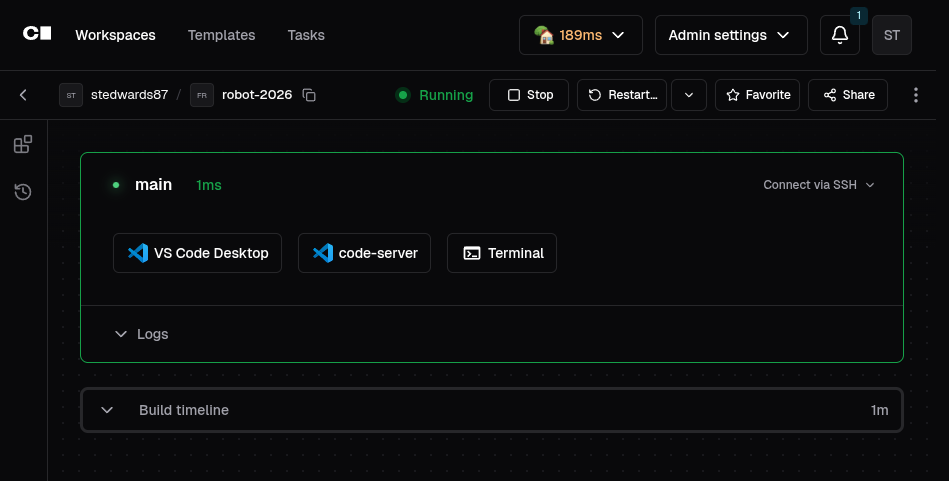Expand the Build timeline panel

pyautogui.click(x=491, y=410)
